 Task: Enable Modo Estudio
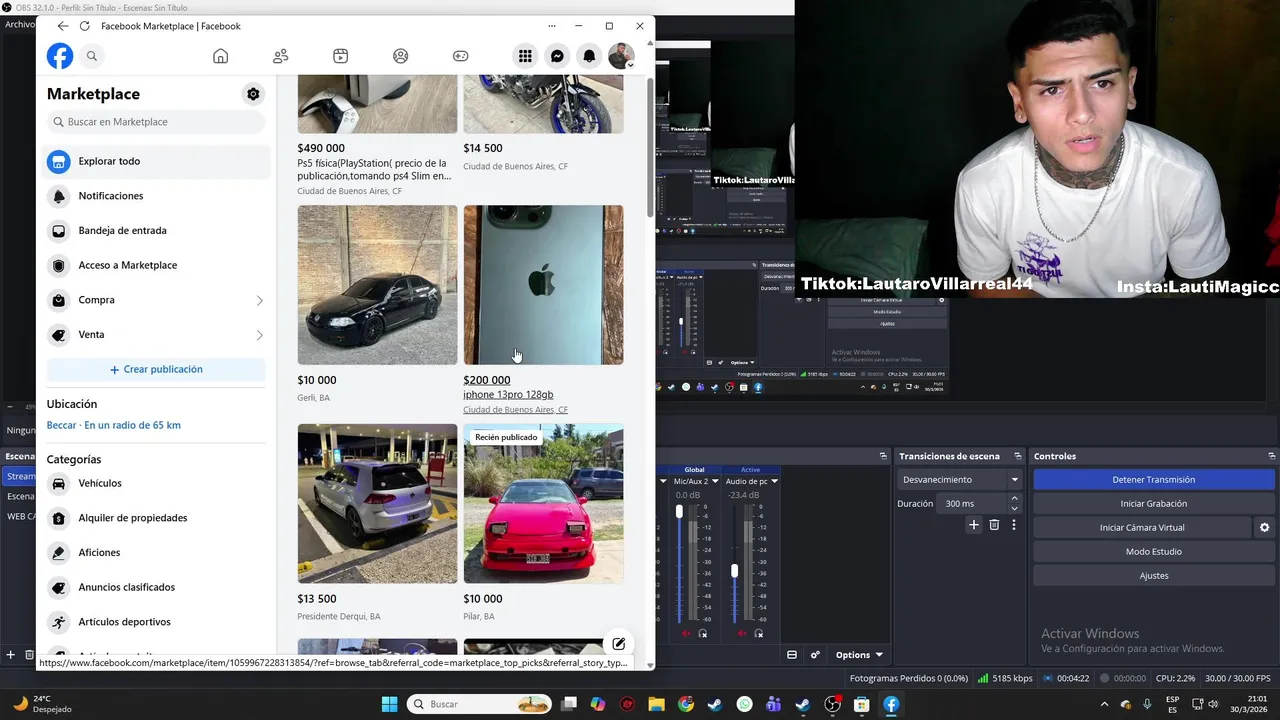[x=1153, y=552]
